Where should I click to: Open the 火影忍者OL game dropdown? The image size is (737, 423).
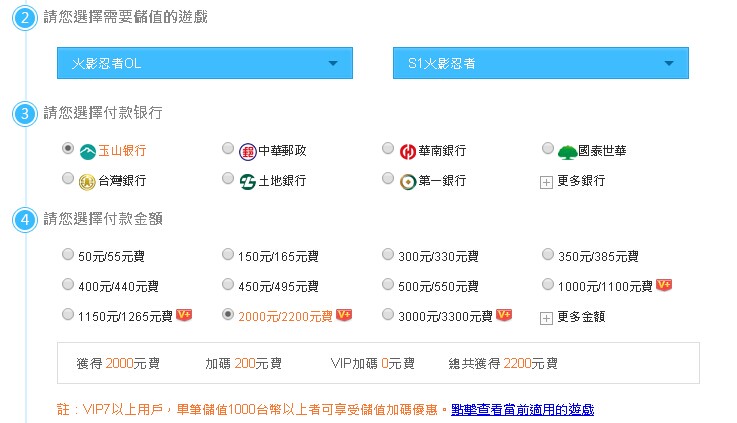(x=205, y=63)
